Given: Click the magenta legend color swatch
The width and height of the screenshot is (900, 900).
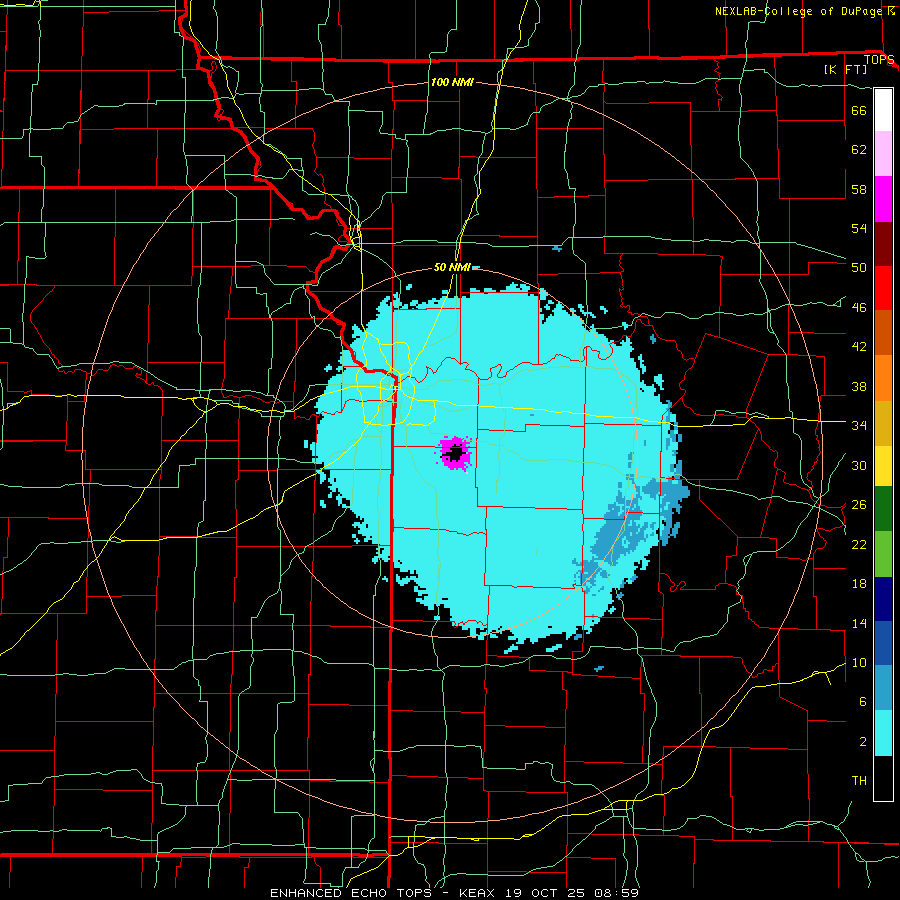Looking at the screenshot, I should (x=883, y=199).
